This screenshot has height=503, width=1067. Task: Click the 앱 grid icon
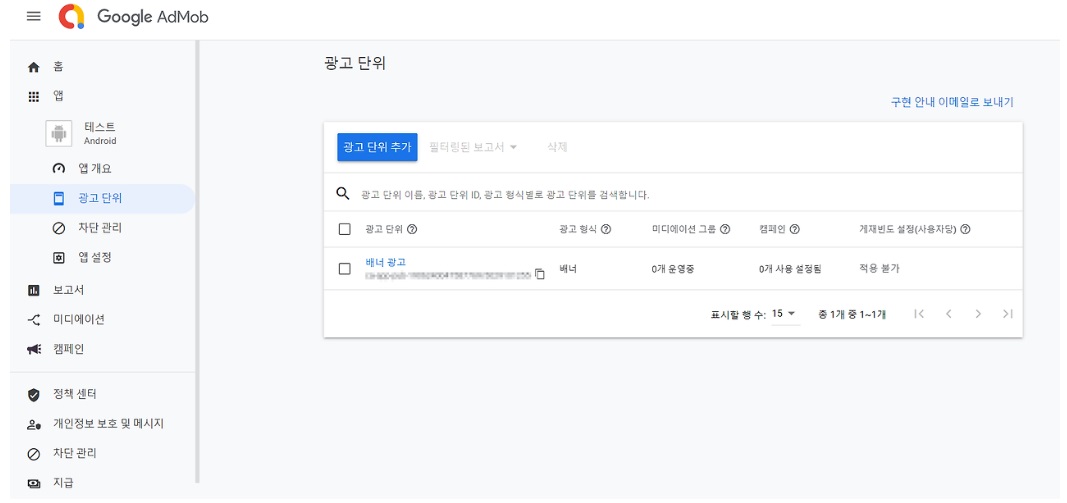pos(33,97)
